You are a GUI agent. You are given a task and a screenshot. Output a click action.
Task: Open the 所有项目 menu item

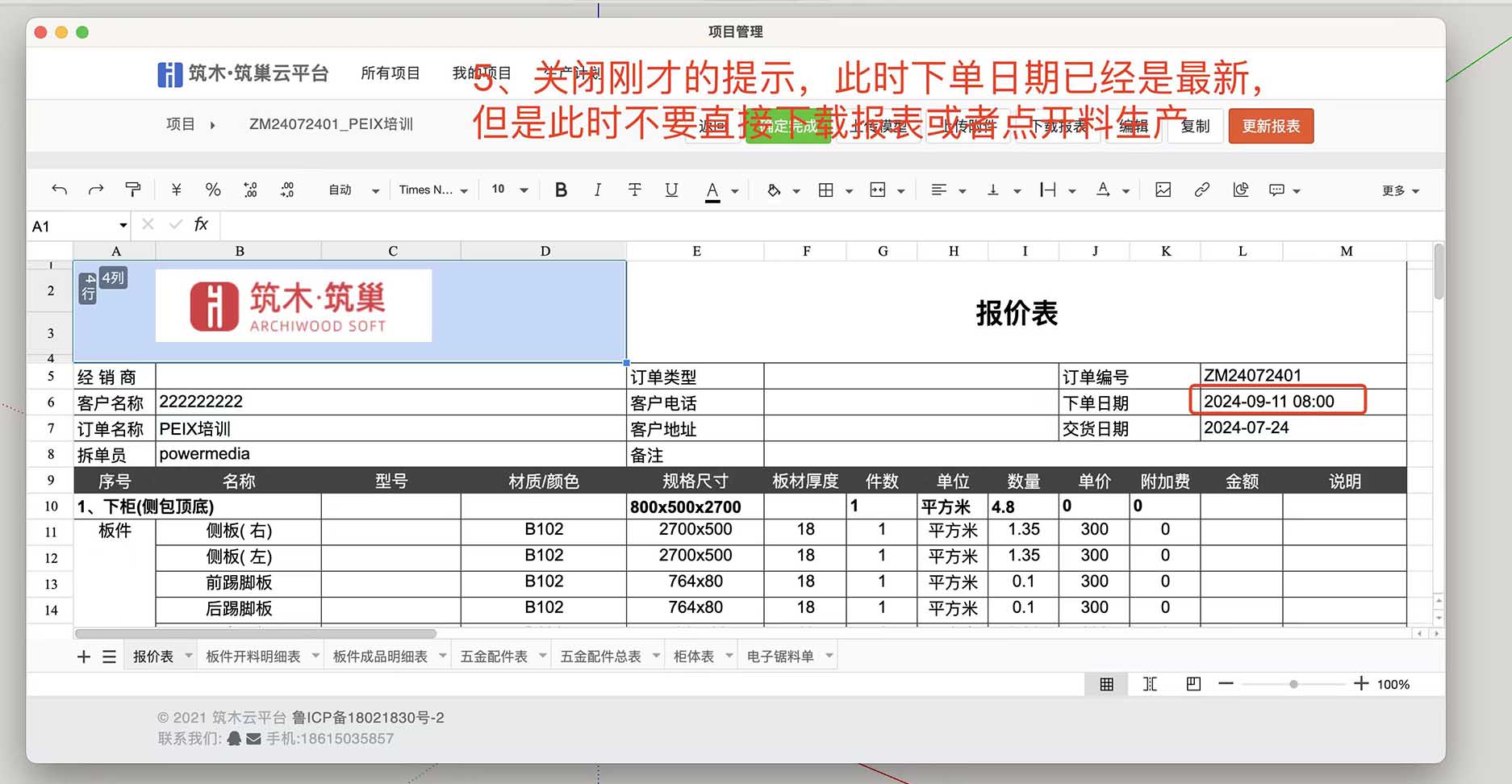pyautogui.click(x=390, y=73)
